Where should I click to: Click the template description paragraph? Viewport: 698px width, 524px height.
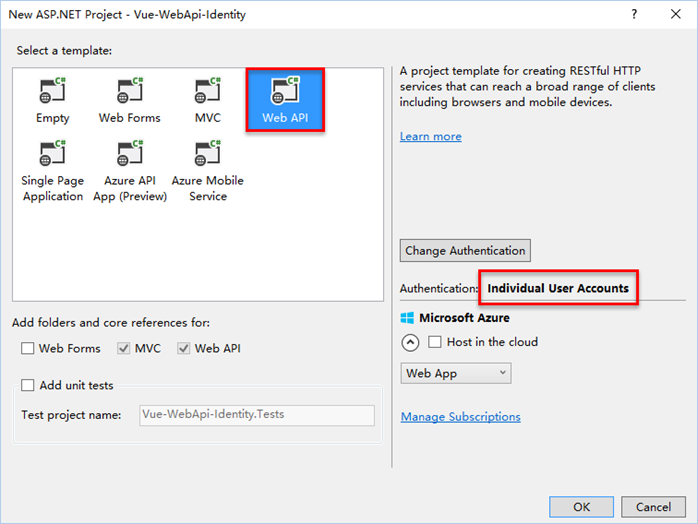[x=528, y=86]
